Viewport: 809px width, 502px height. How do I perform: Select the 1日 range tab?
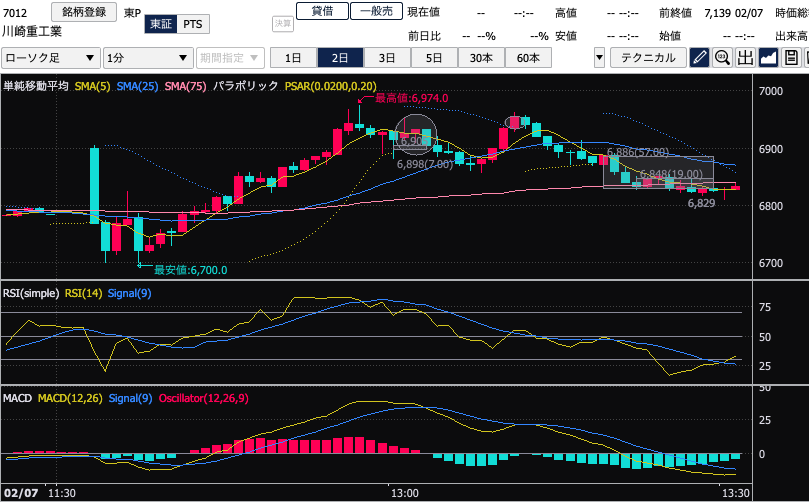click(294, 58)
